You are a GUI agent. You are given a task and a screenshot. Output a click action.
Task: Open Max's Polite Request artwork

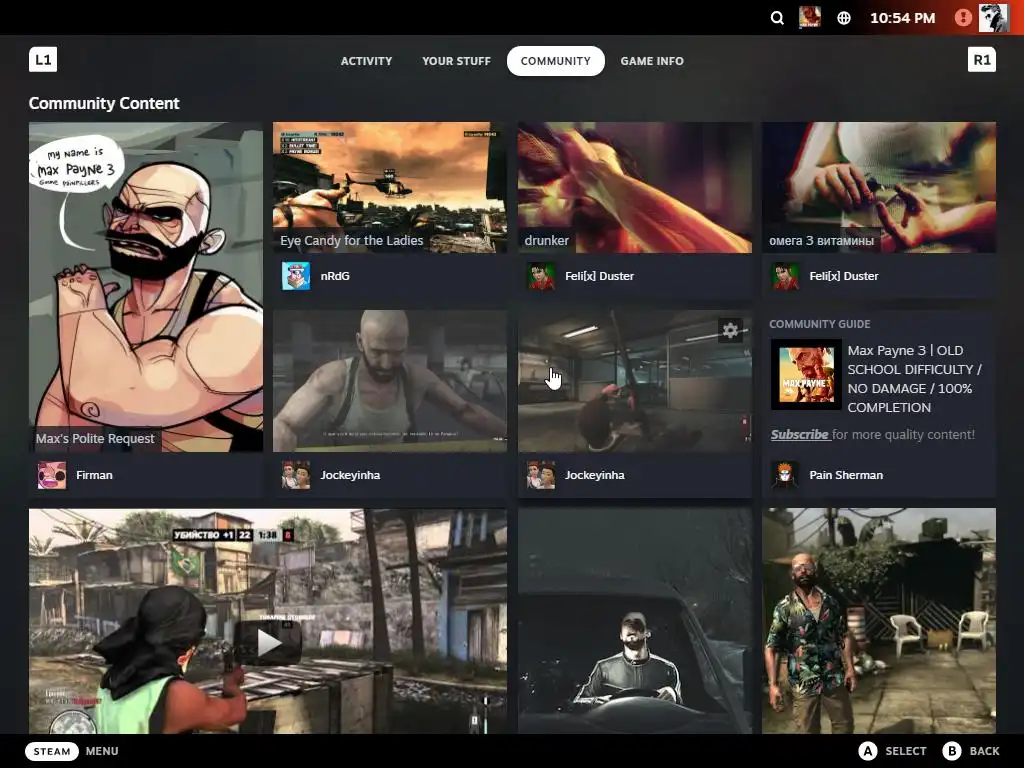pyautogui.click(x=146, y=287)
